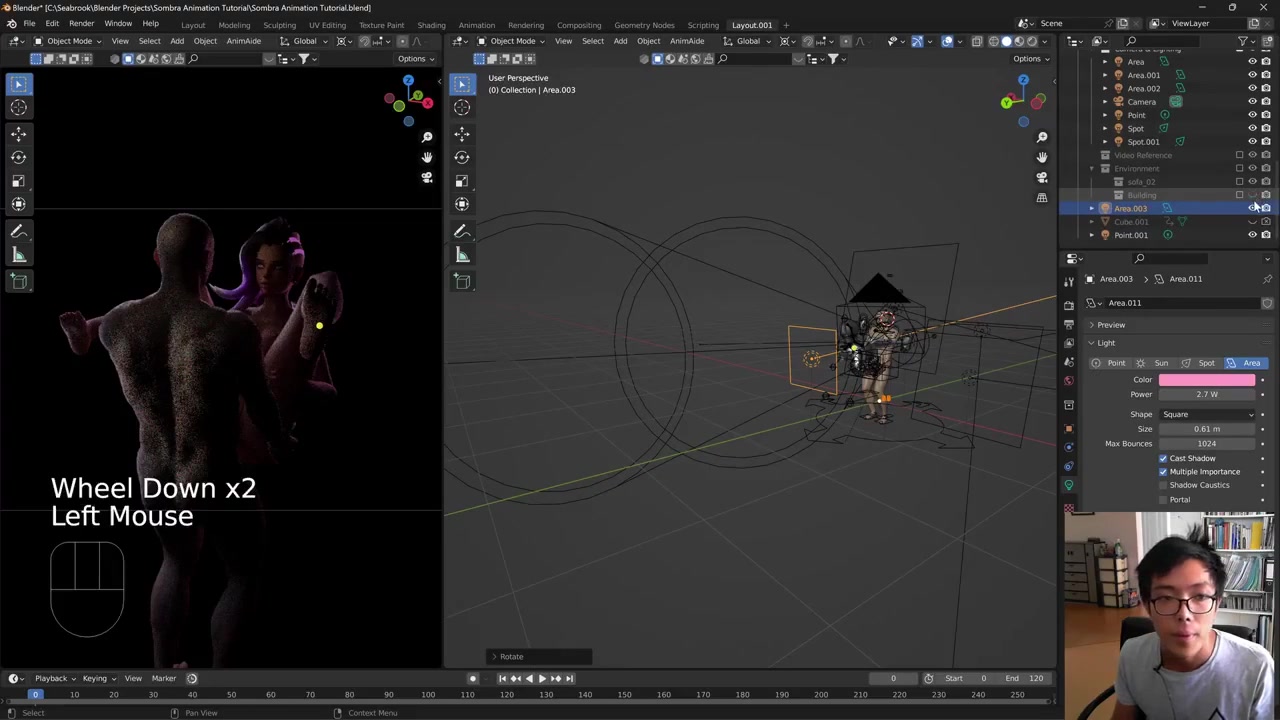Activate the Measure tool in right viewport
Viewport: 1280px width, 720px height.
click(x=462, y=256)
